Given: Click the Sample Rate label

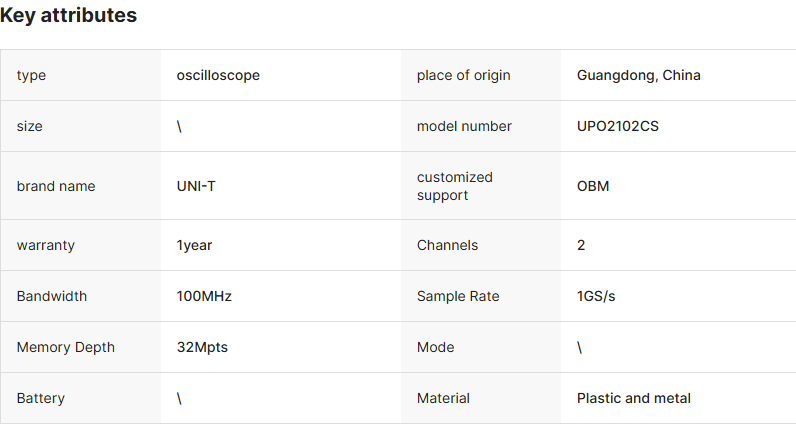Looking at the screenshot, I should click(x=458, y=296).
